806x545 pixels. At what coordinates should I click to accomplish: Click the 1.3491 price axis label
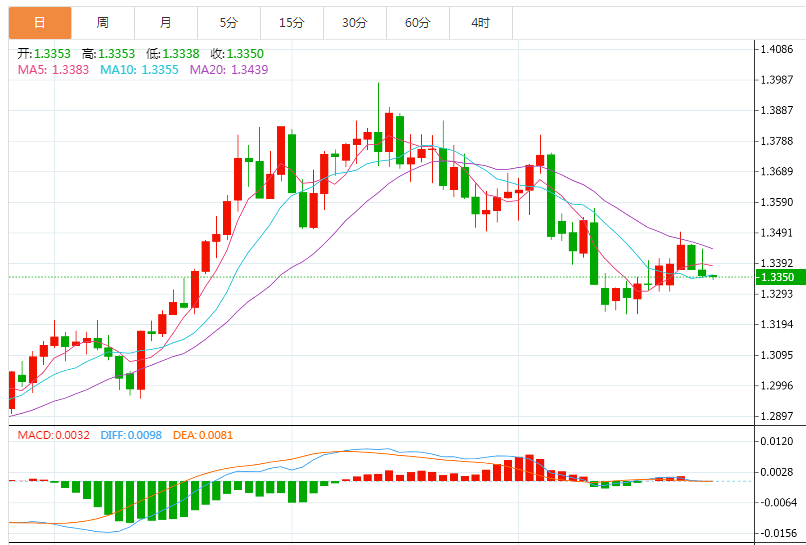[x=777, y=232]
